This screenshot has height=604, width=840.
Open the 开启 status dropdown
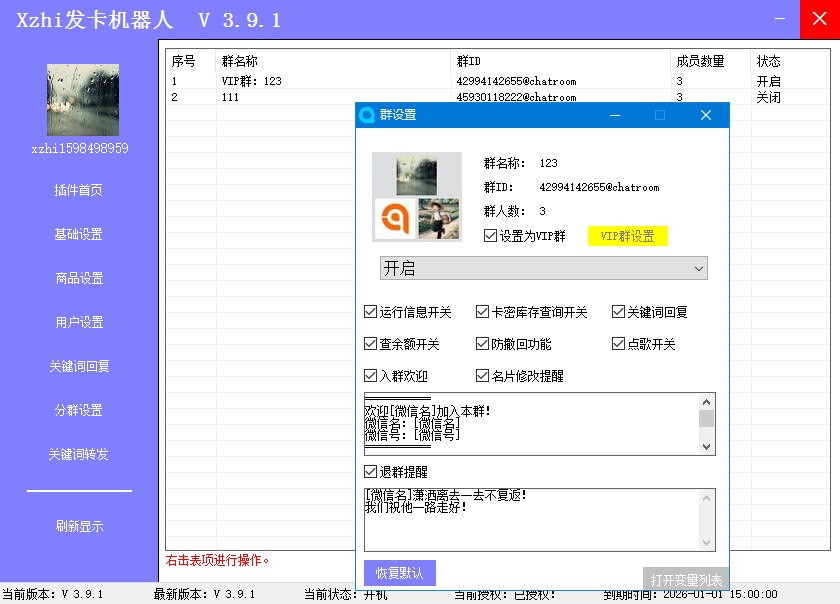click(696, 268)
